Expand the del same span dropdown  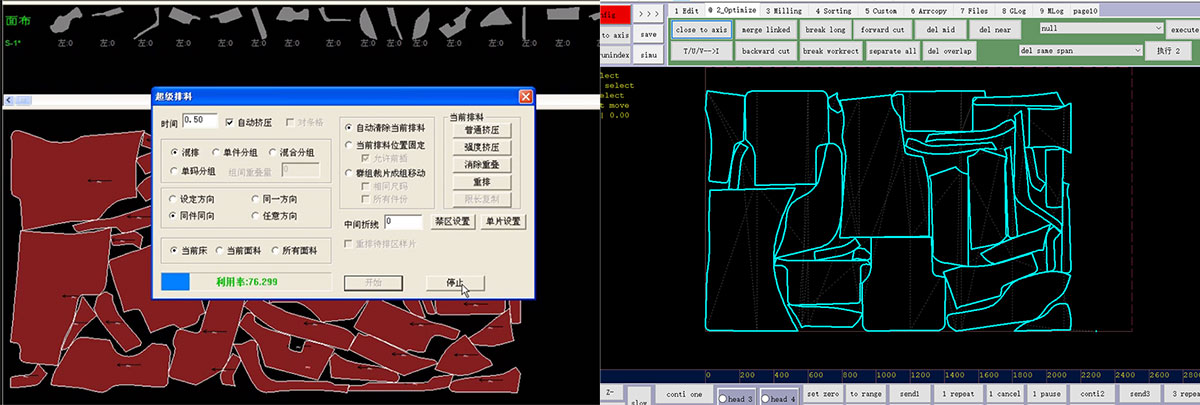pos(1137,50)
